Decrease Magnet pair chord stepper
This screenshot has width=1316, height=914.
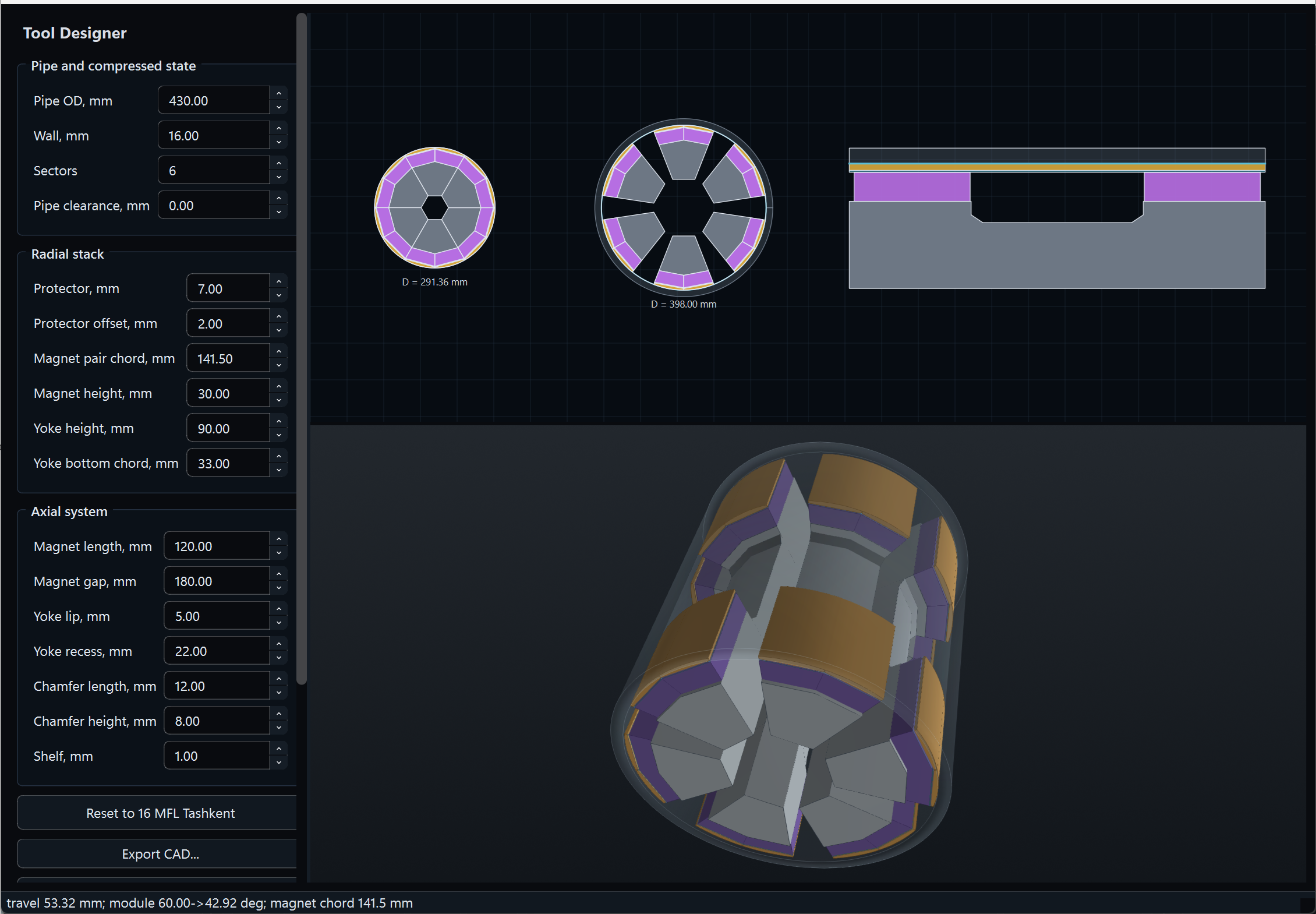279,365
